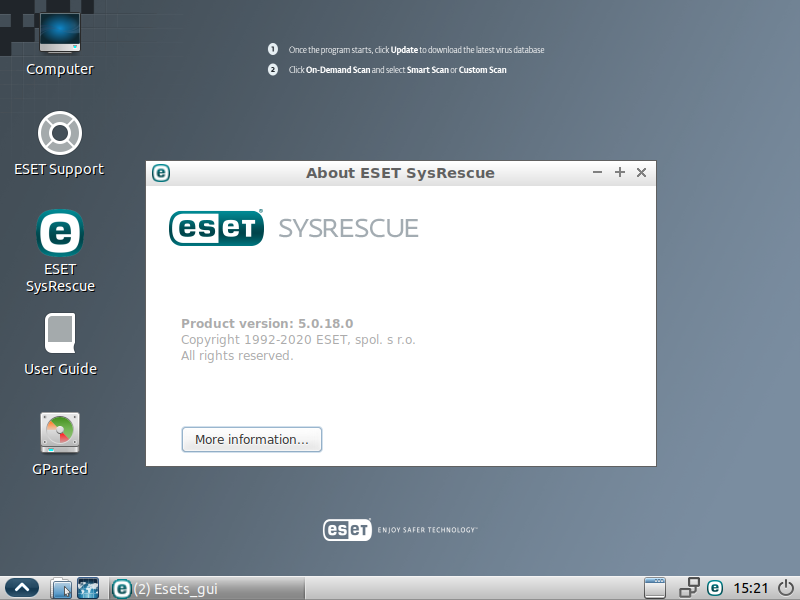Click the 15:21 clock in the taskbar
This screenshot has width=800, height=600.
point(751,588)
